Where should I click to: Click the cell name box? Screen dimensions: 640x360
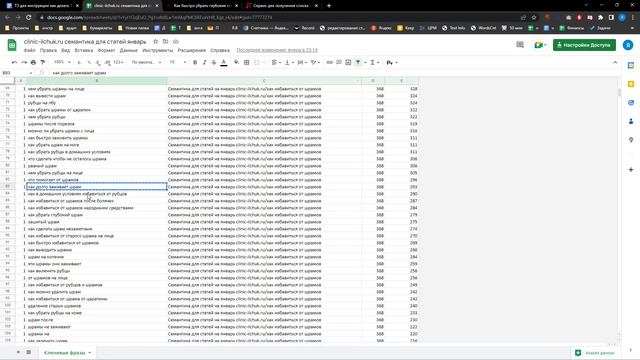[x=17, y=73]
